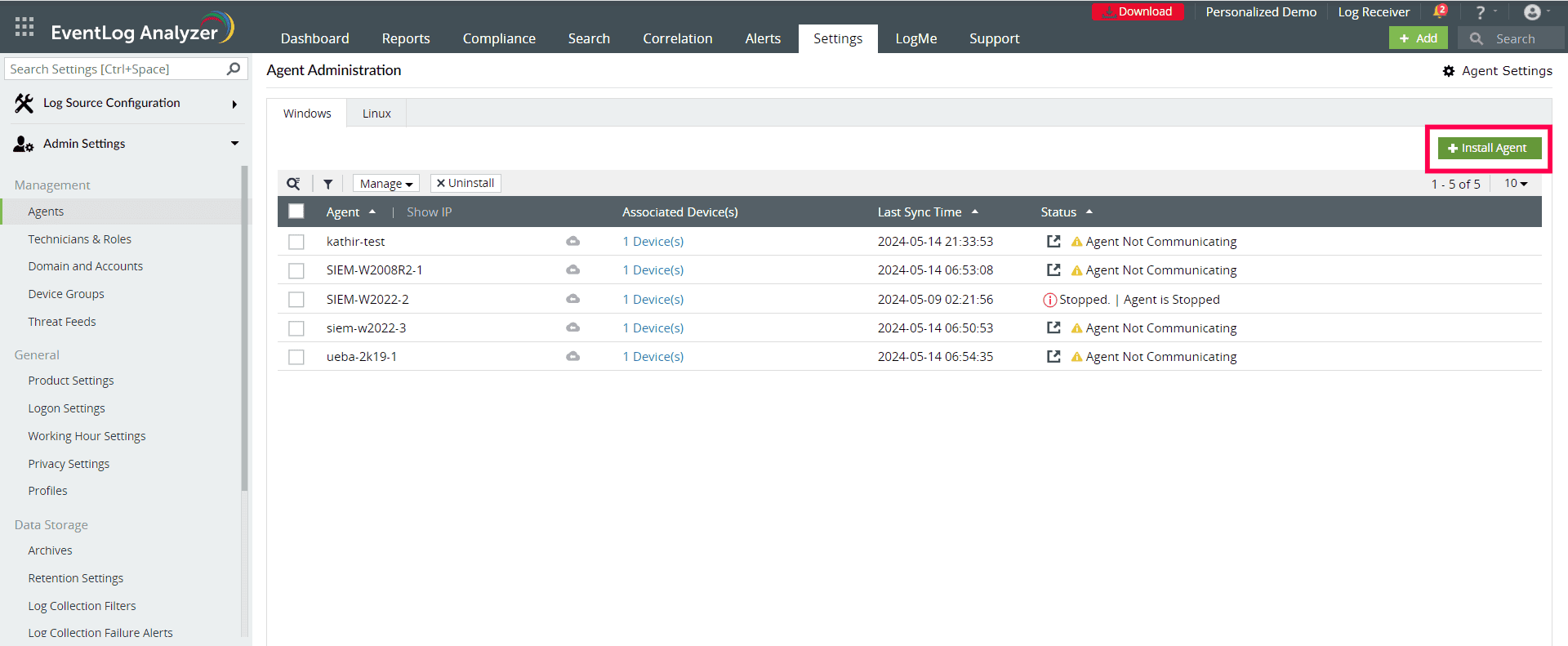
Task: Check the SIEM-W2022-2 agent checkbox
Action: 296,300
